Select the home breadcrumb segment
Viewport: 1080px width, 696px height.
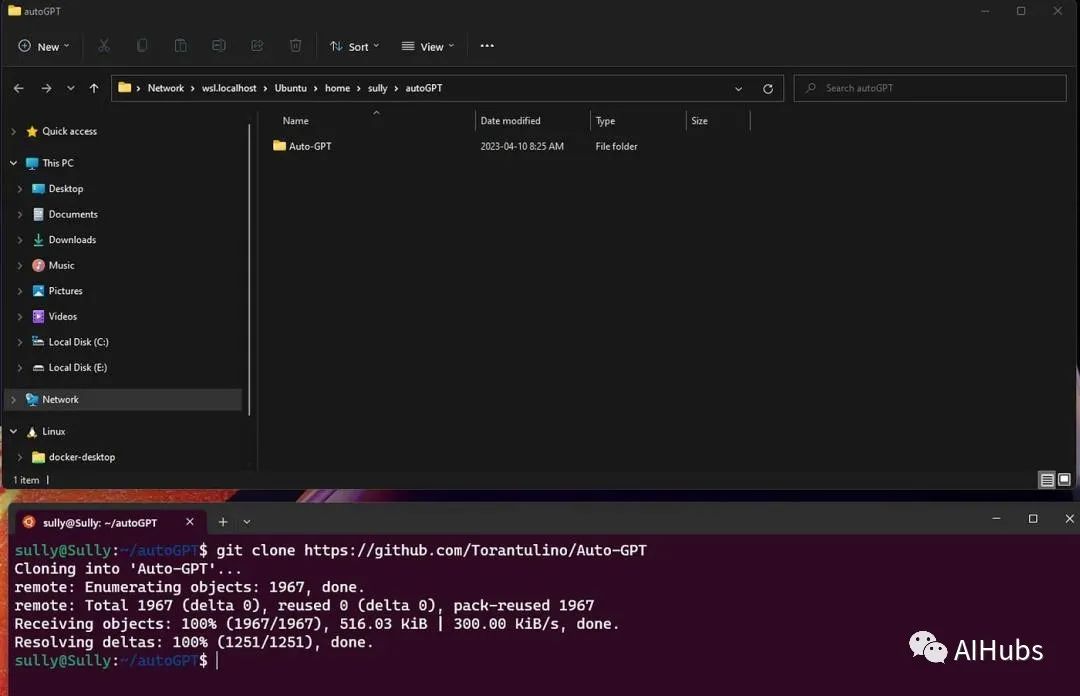(x=338, y=88)
